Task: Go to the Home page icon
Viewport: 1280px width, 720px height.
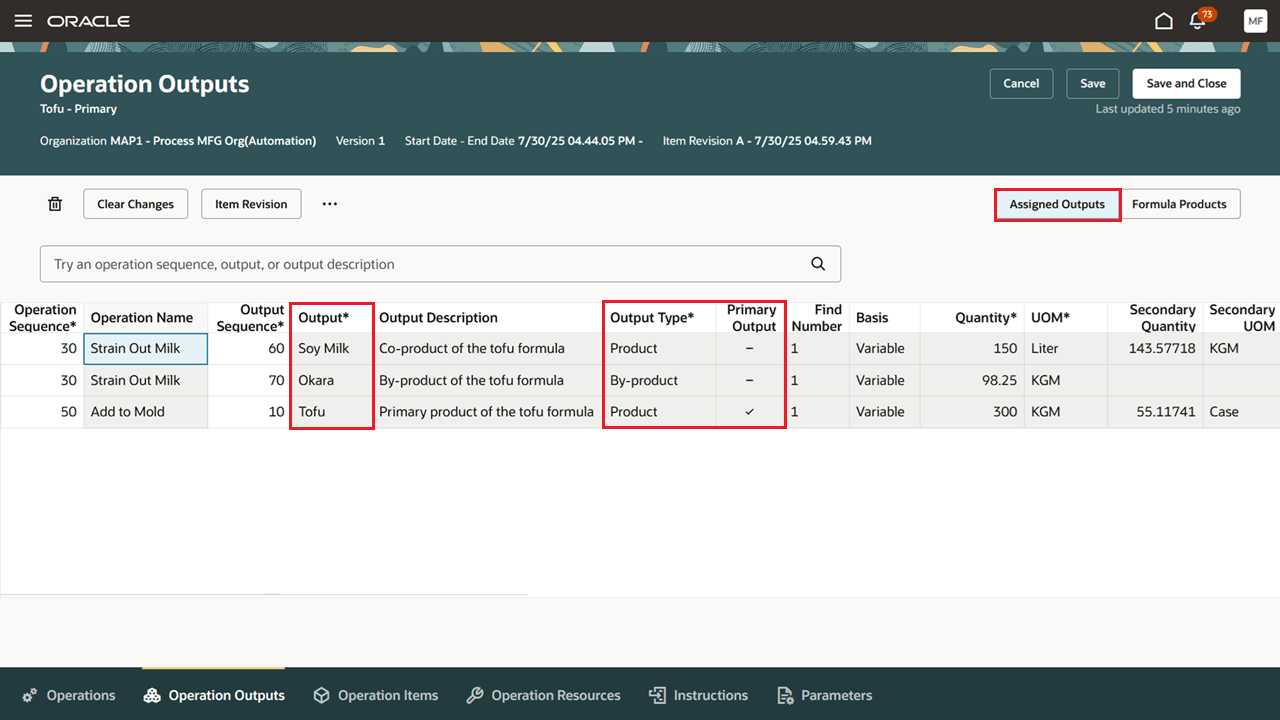Action: pos(1163,21)
